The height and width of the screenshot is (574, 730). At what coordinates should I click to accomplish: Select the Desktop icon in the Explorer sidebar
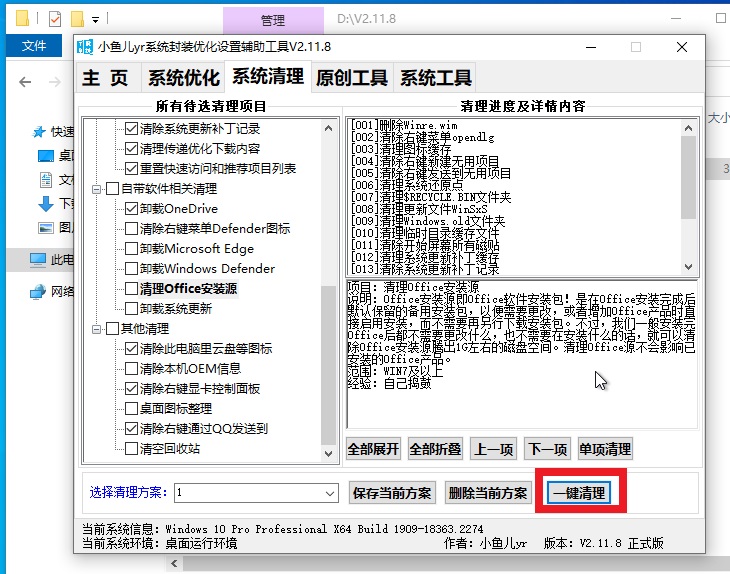[44, 155]
